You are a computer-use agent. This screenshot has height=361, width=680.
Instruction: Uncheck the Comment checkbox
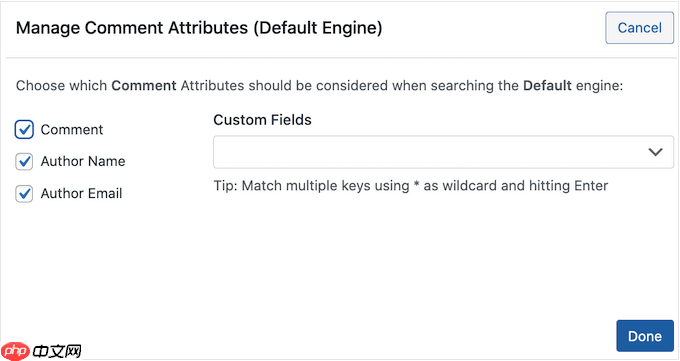[24, 129]
